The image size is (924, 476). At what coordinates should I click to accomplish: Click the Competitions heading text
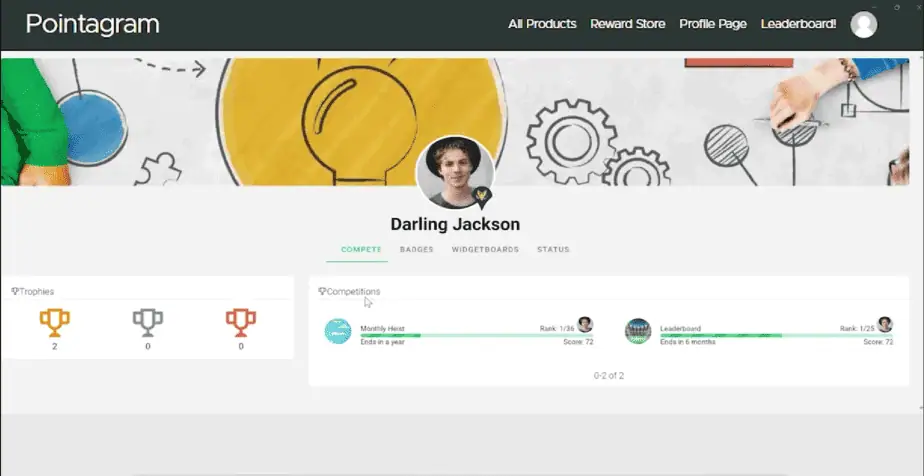[354, 291]
